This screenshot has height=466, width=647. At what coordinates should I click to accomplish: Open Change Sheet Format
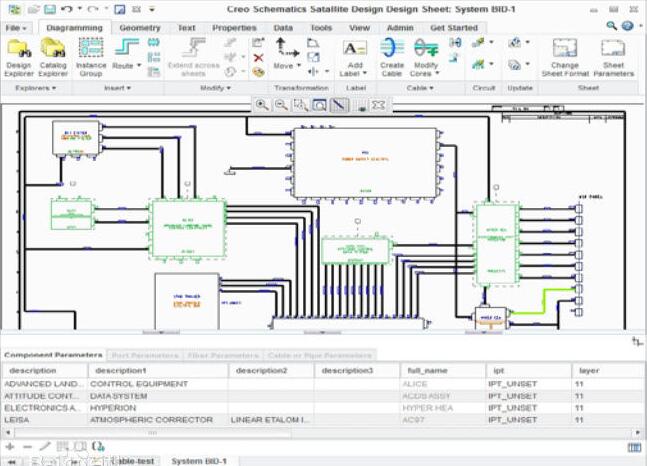tap(565, 57)
